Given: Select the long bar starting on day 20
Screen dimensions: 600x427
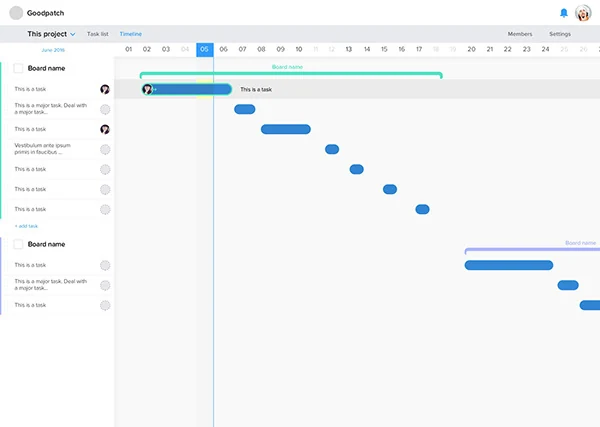Looking at the screenshot, I should [509, 265].
